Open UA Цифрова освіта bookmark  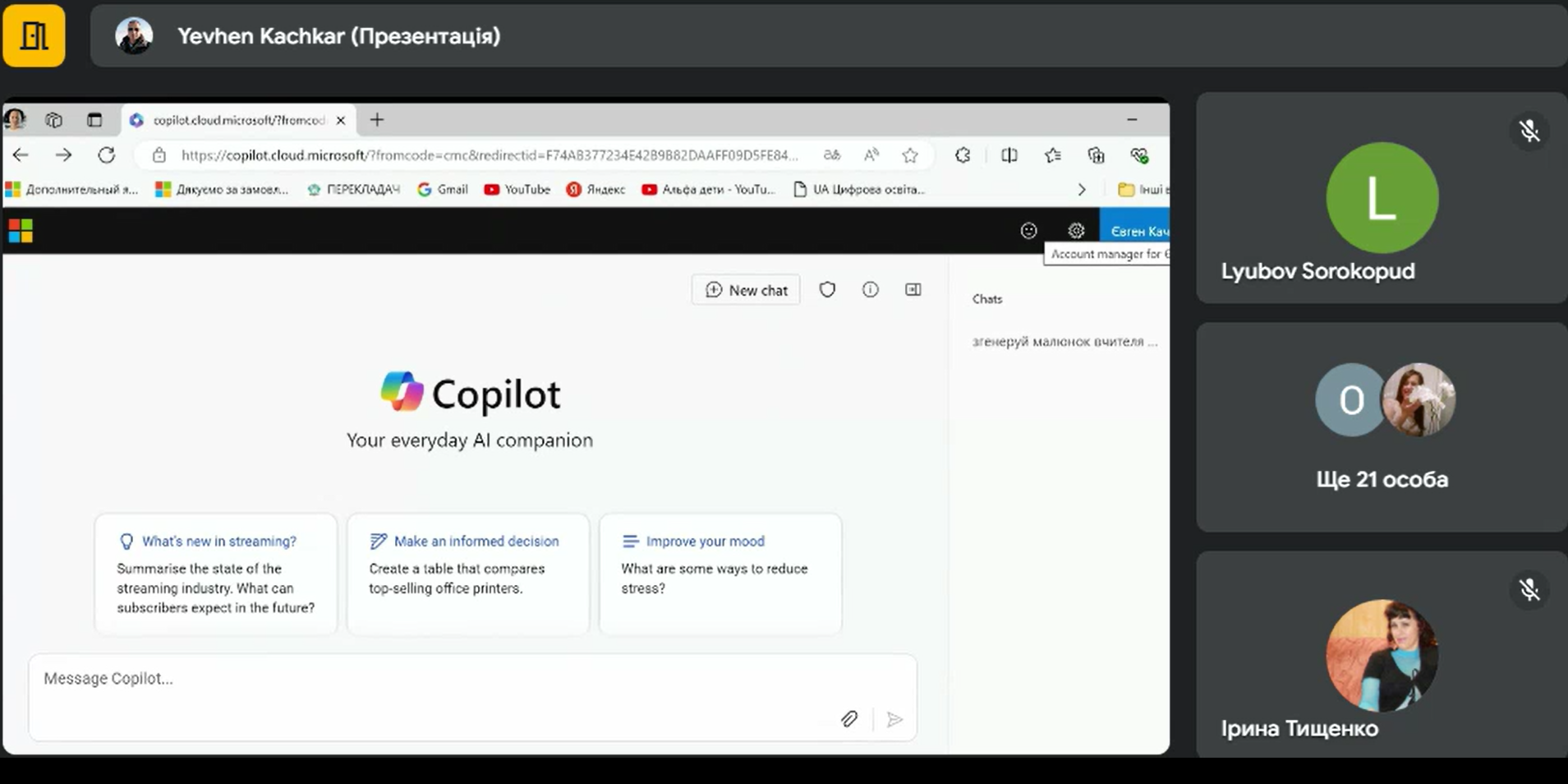pyautogui.click(x=859, y=189)
